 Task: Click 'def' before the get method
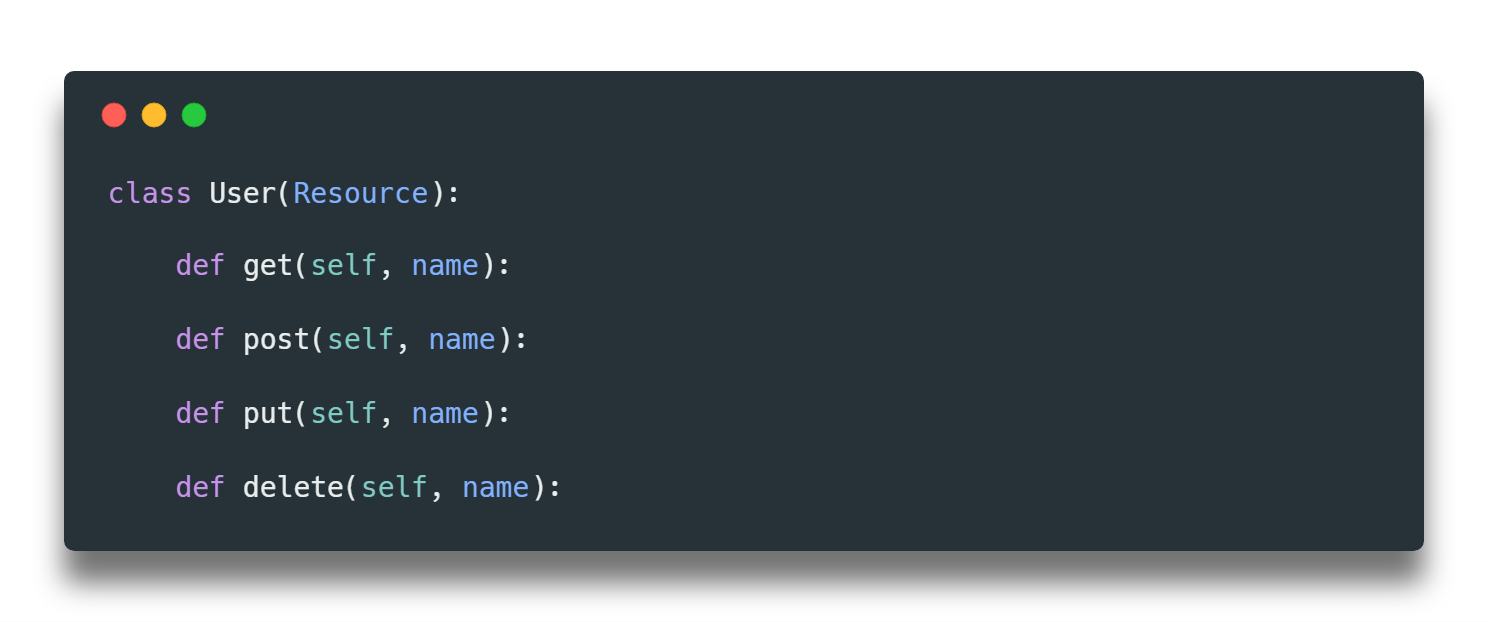click(200, 266)
